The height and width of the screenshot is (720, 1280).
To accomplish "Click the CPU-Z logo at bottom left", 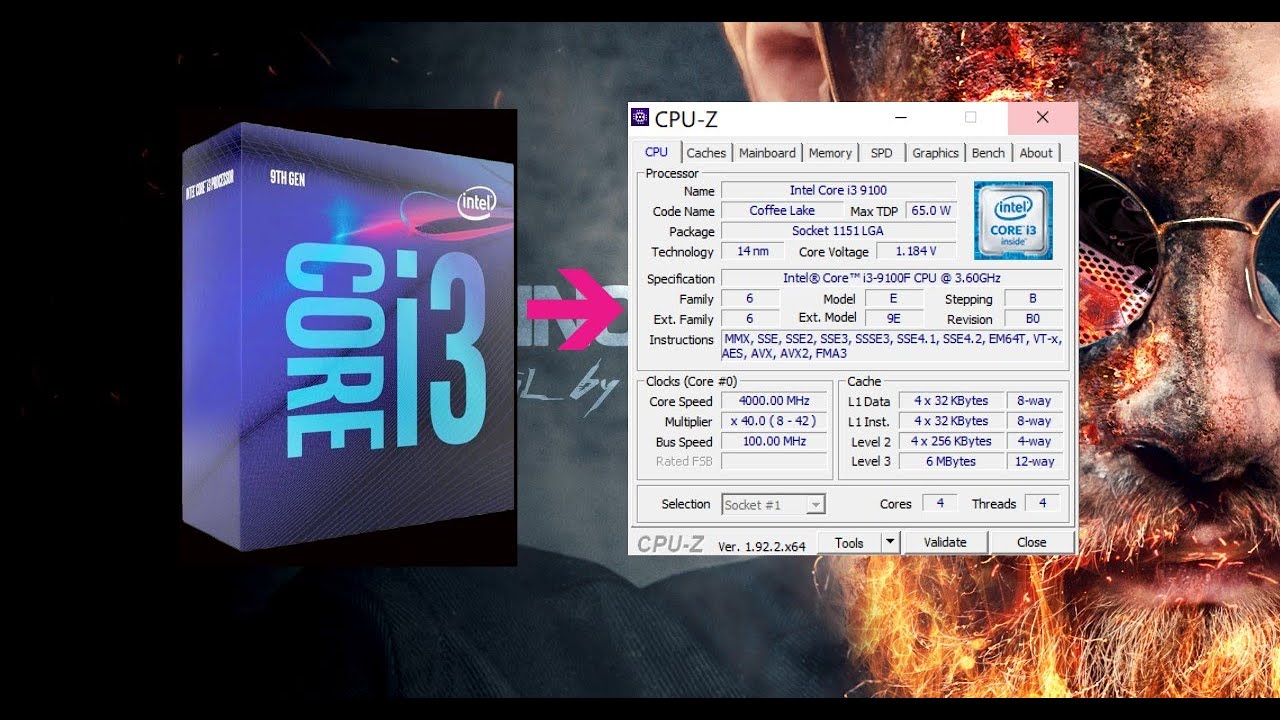I will click(671, 544).
